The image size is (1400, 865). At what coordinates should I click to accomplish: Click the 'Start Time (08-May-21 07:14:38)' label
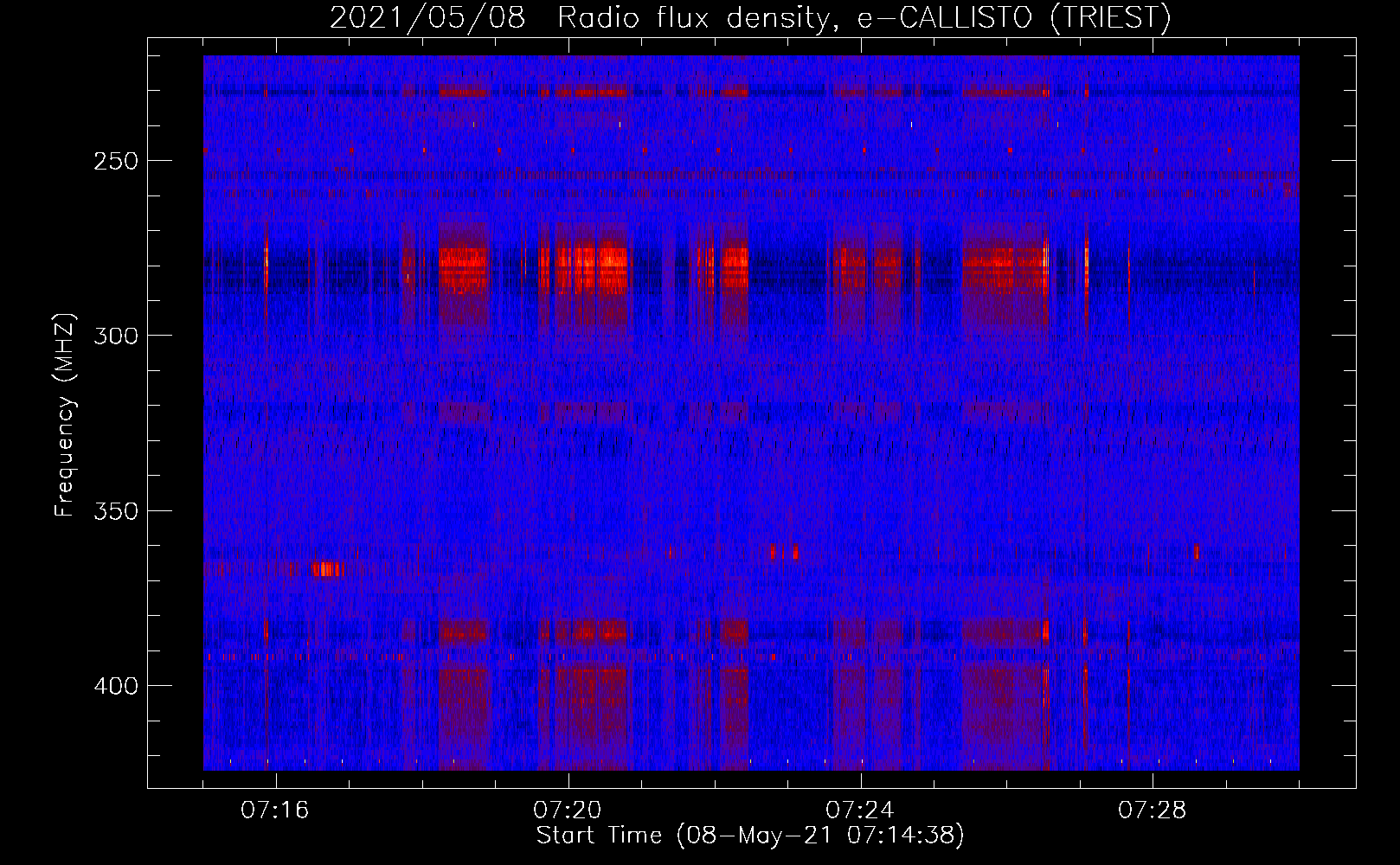(x=750, y=836)
